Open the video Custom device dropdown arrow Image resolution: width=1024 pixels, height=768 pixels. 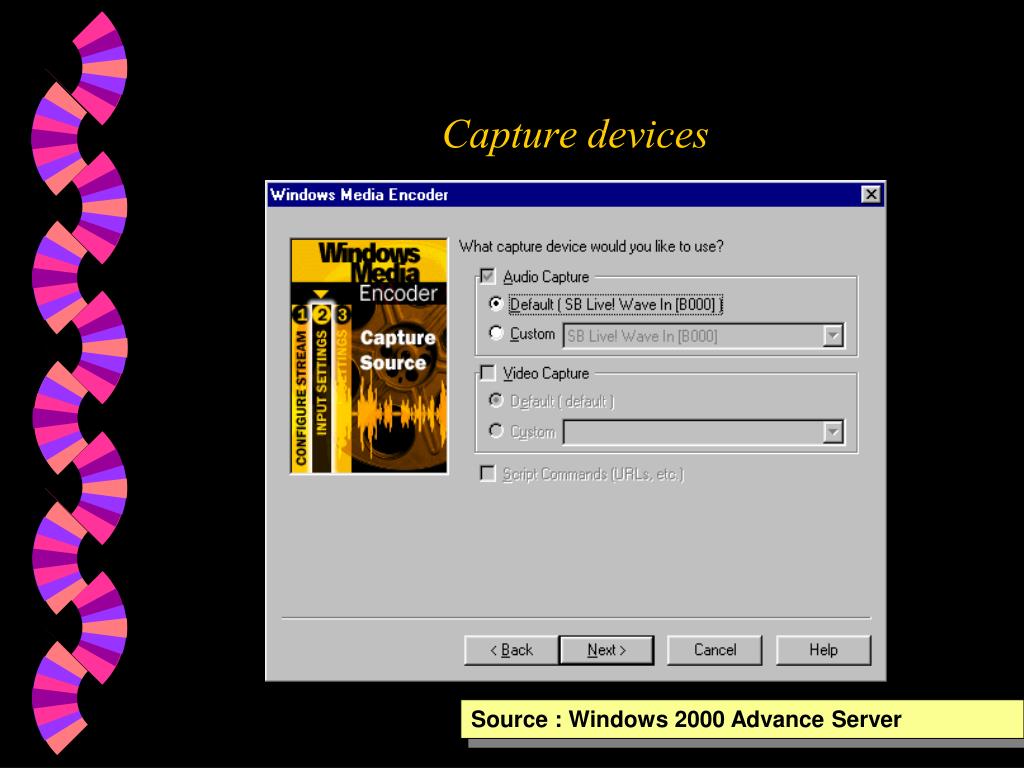(833, 432)
